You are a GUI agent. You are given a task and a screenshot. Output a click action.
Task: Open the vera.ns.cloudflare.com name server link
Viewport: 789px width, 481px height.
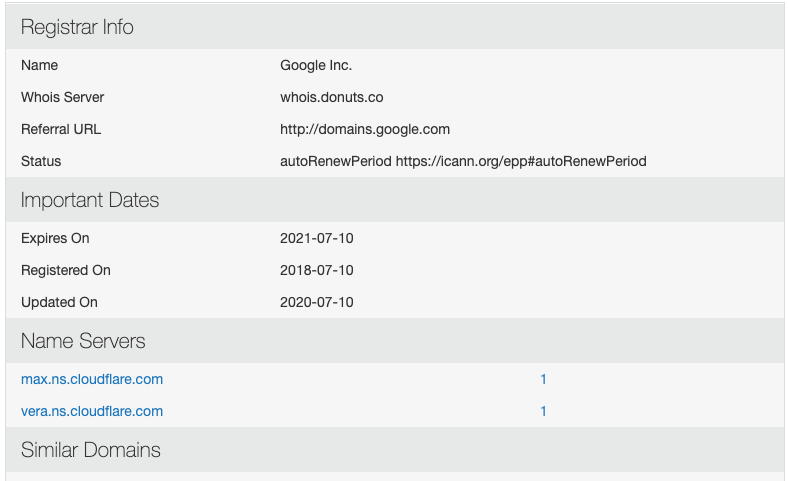pos(92,411)
